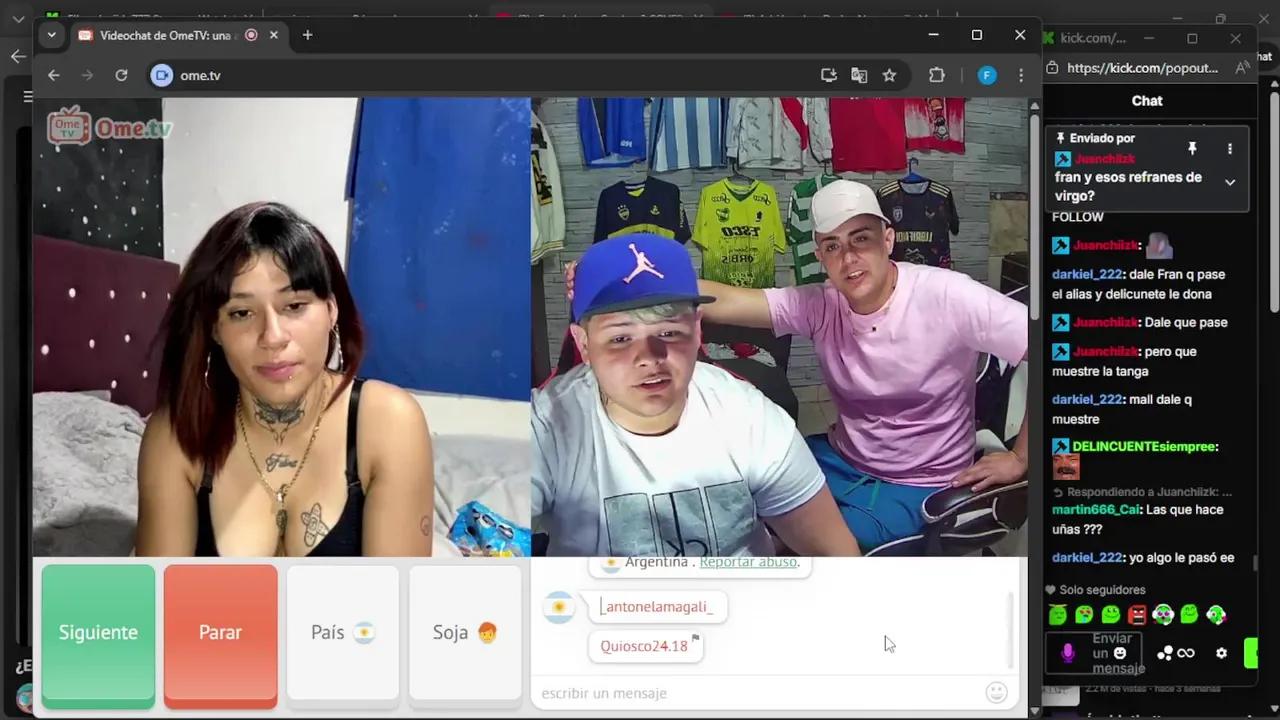
Task: Open the smiley emoji picker in message field
Action: [997, 692]
